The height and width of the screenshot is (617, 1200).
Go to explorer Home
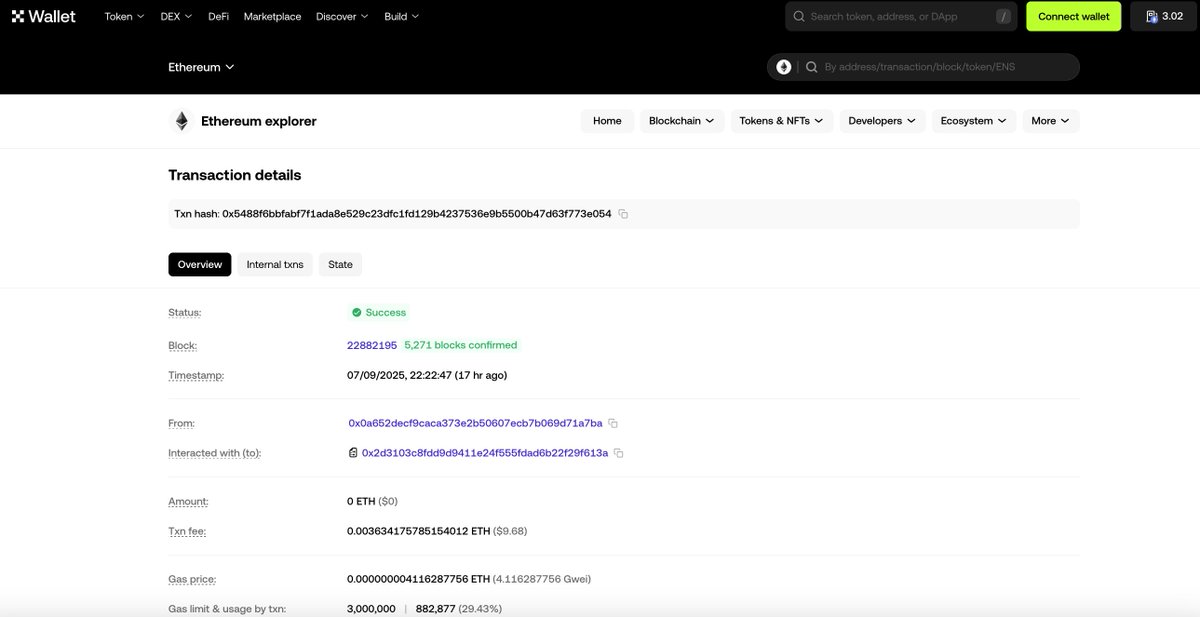(607, 121)
